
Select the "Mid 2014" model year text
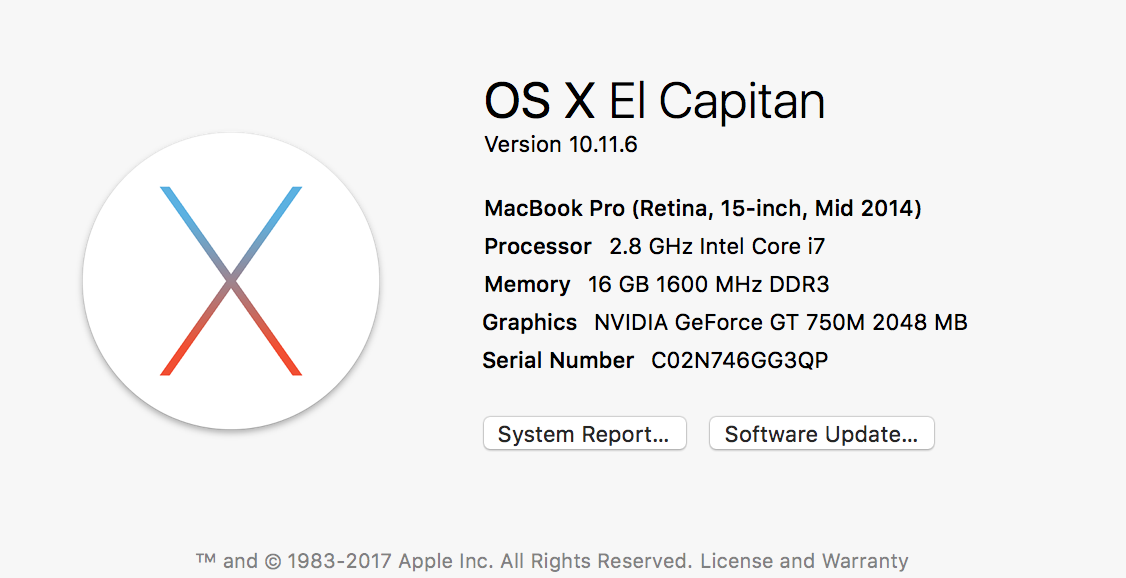point(864,209)
